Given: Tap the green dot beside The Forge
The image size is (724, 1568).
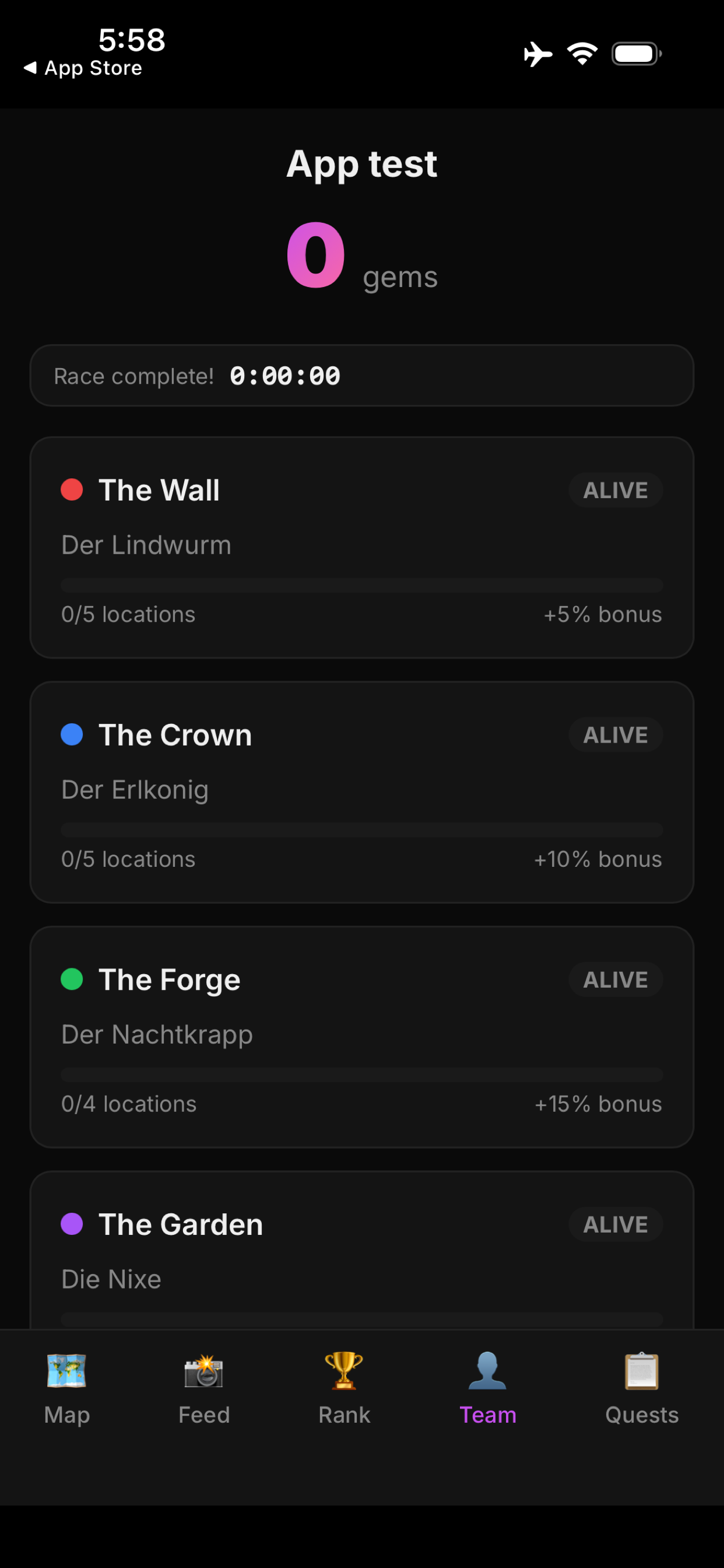Looking at the screenshot, I should click(72, 979).
